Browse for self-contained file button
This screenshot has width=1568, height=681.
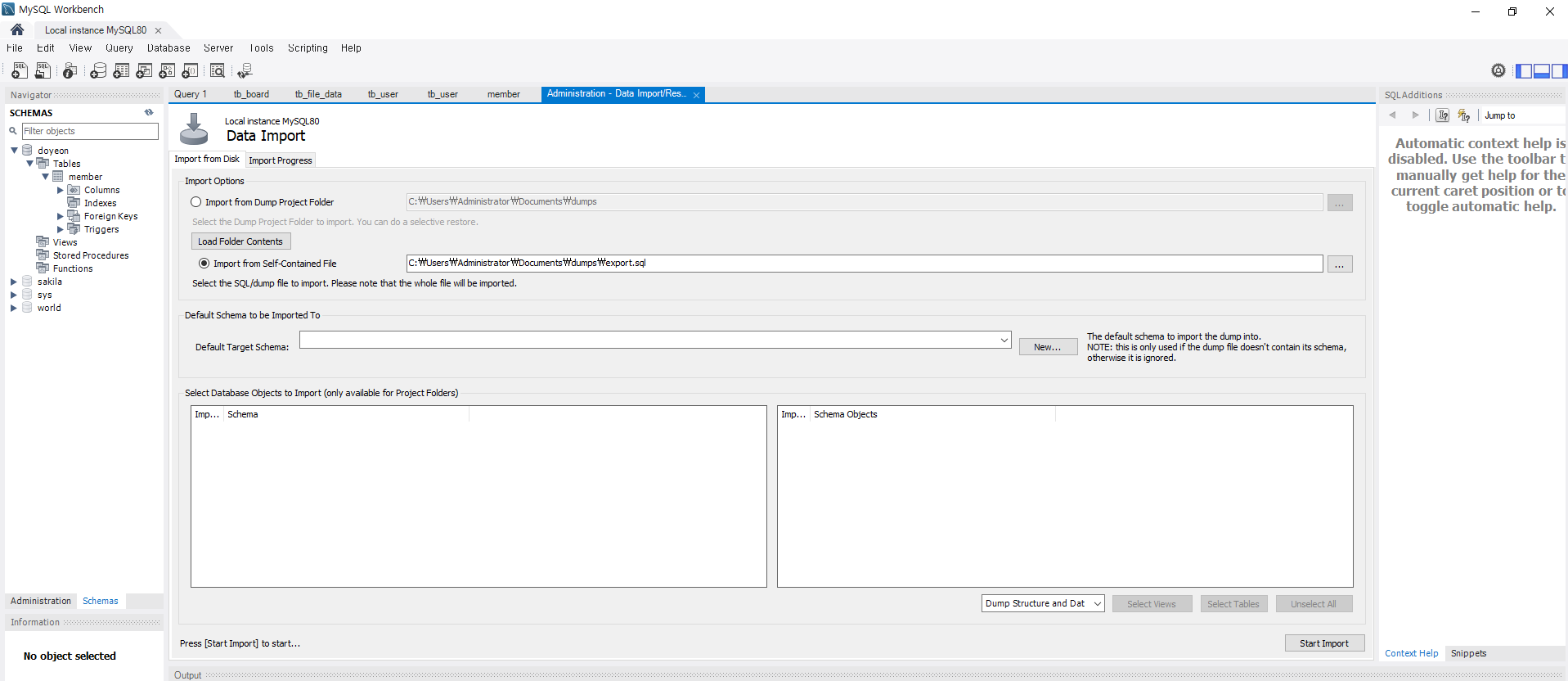pyautogui.click(x=1340, y=264)
